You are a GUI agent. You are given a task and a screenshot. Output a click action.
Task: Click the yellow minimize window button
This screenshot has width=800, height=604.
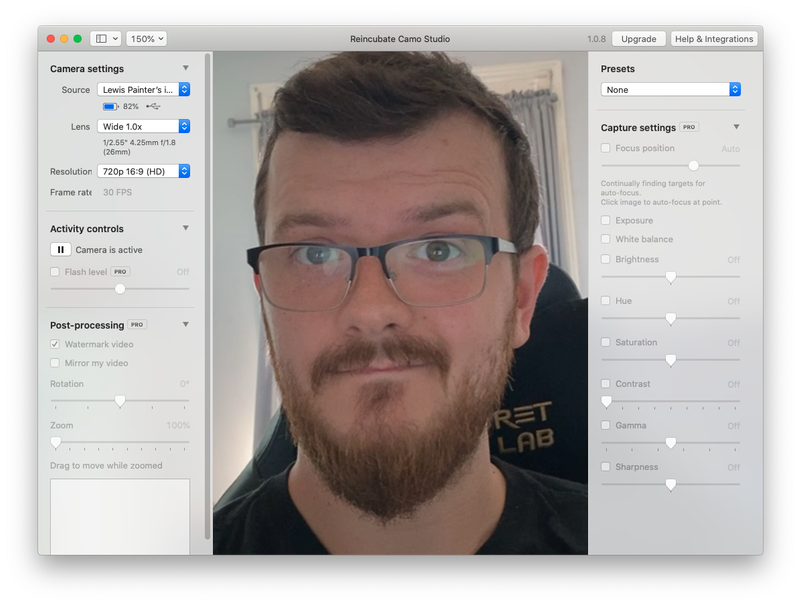64,39
